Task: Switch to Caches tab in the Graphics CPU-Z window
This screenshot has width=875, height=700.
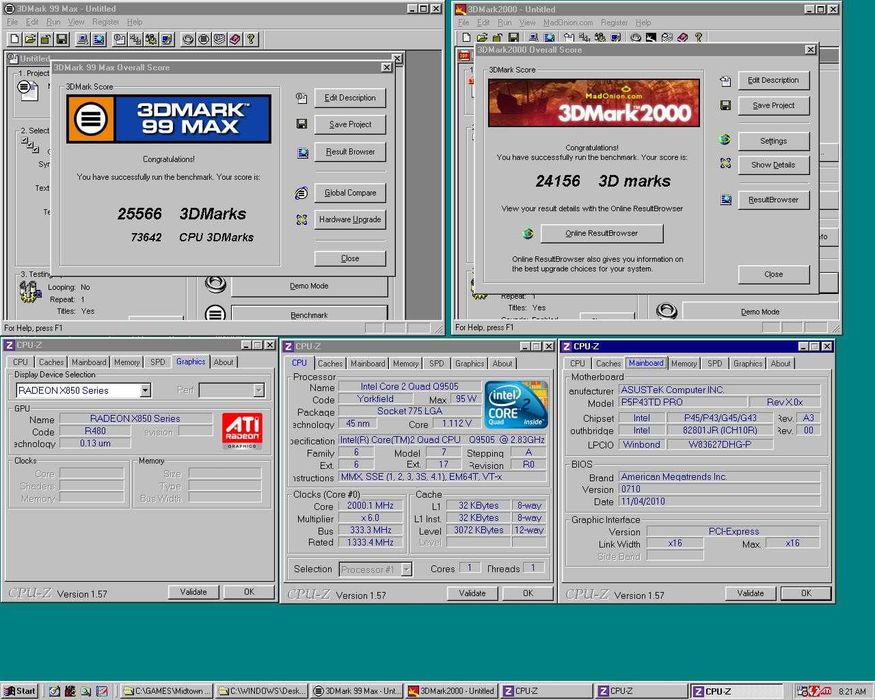Action: click(51, 362)
